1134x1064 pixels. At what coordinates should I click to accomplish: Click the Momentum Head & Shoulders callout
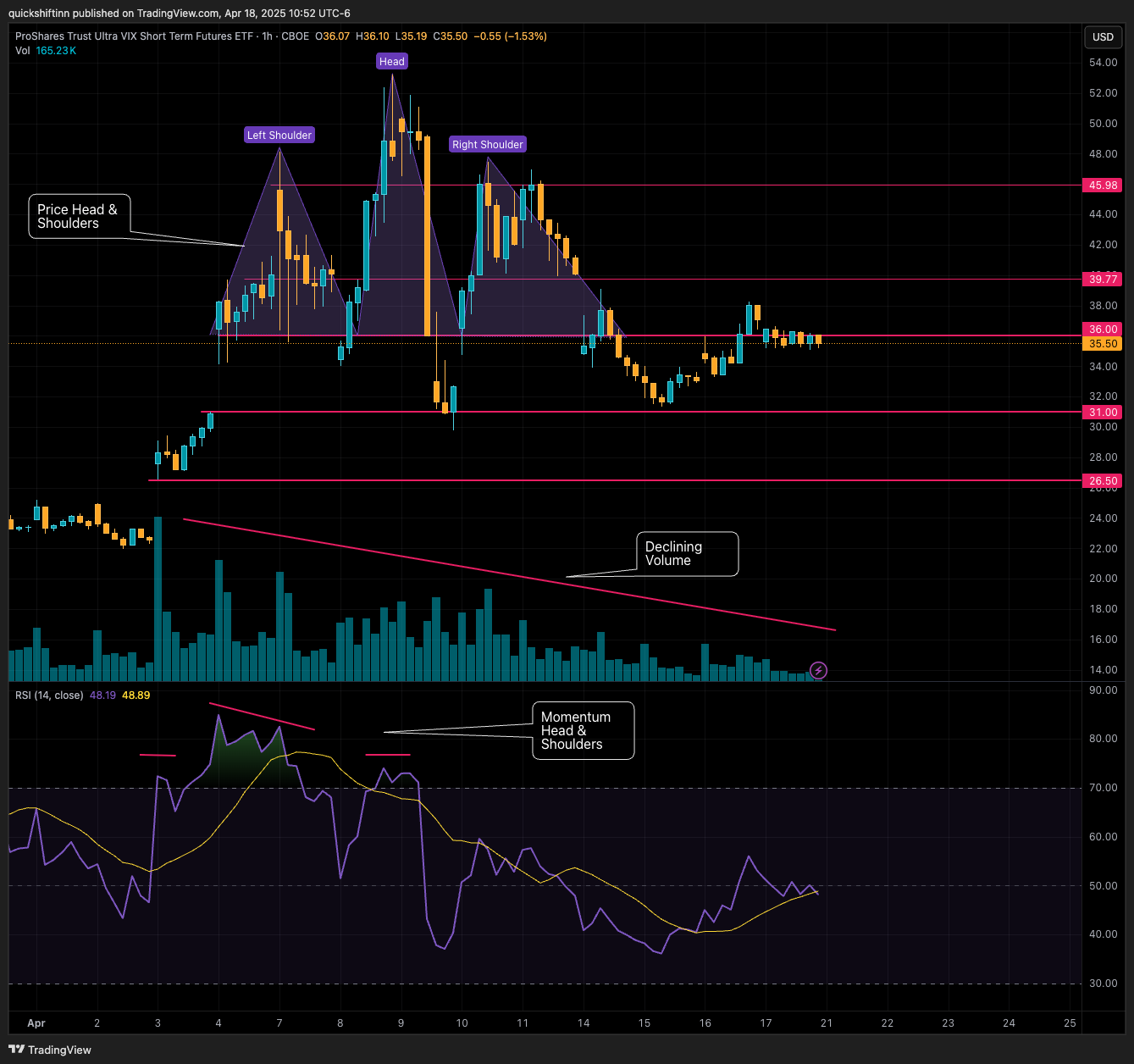[x=583, y=730]
